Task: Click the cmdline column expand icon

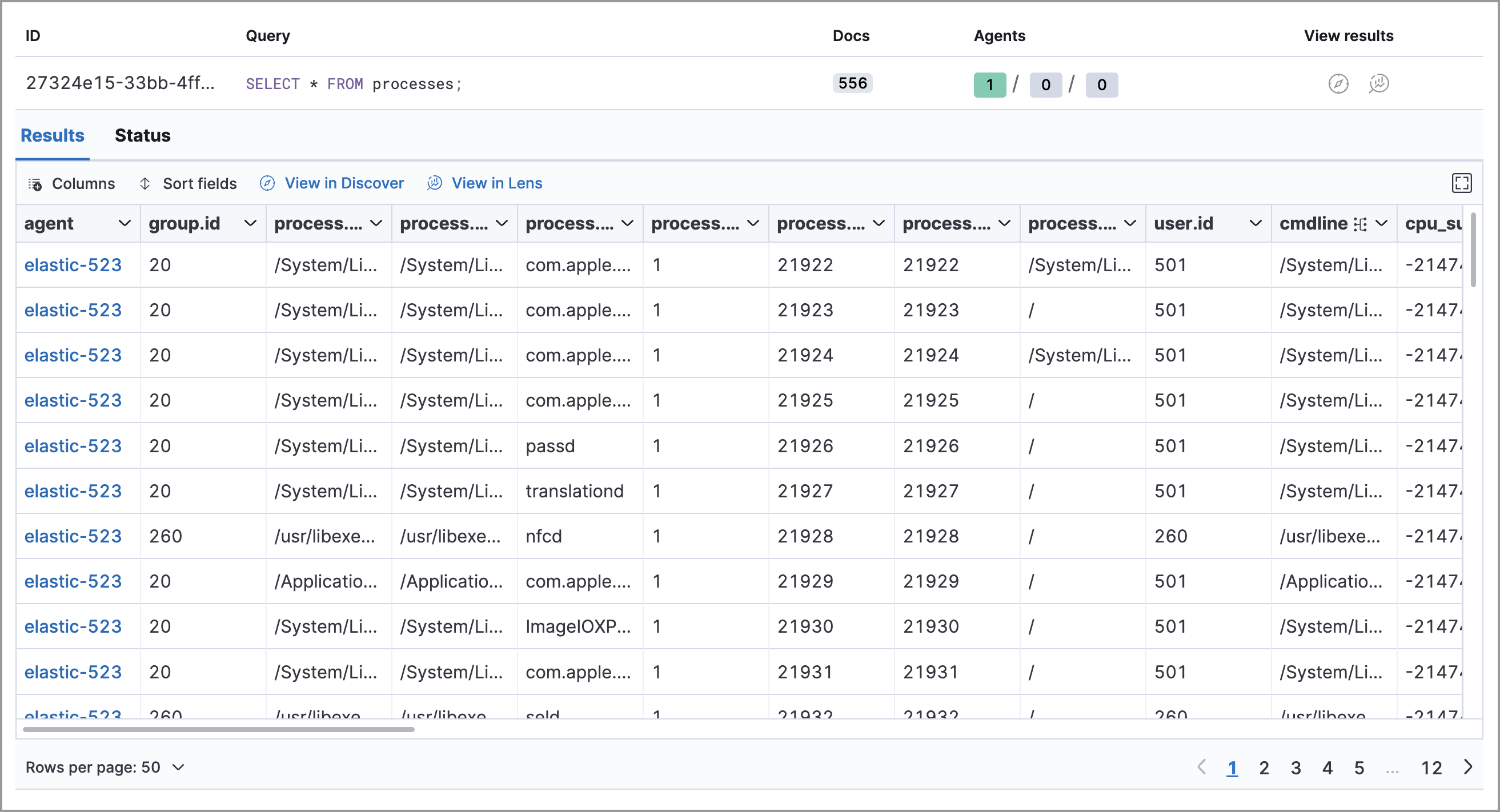Action: [1359, 224]
